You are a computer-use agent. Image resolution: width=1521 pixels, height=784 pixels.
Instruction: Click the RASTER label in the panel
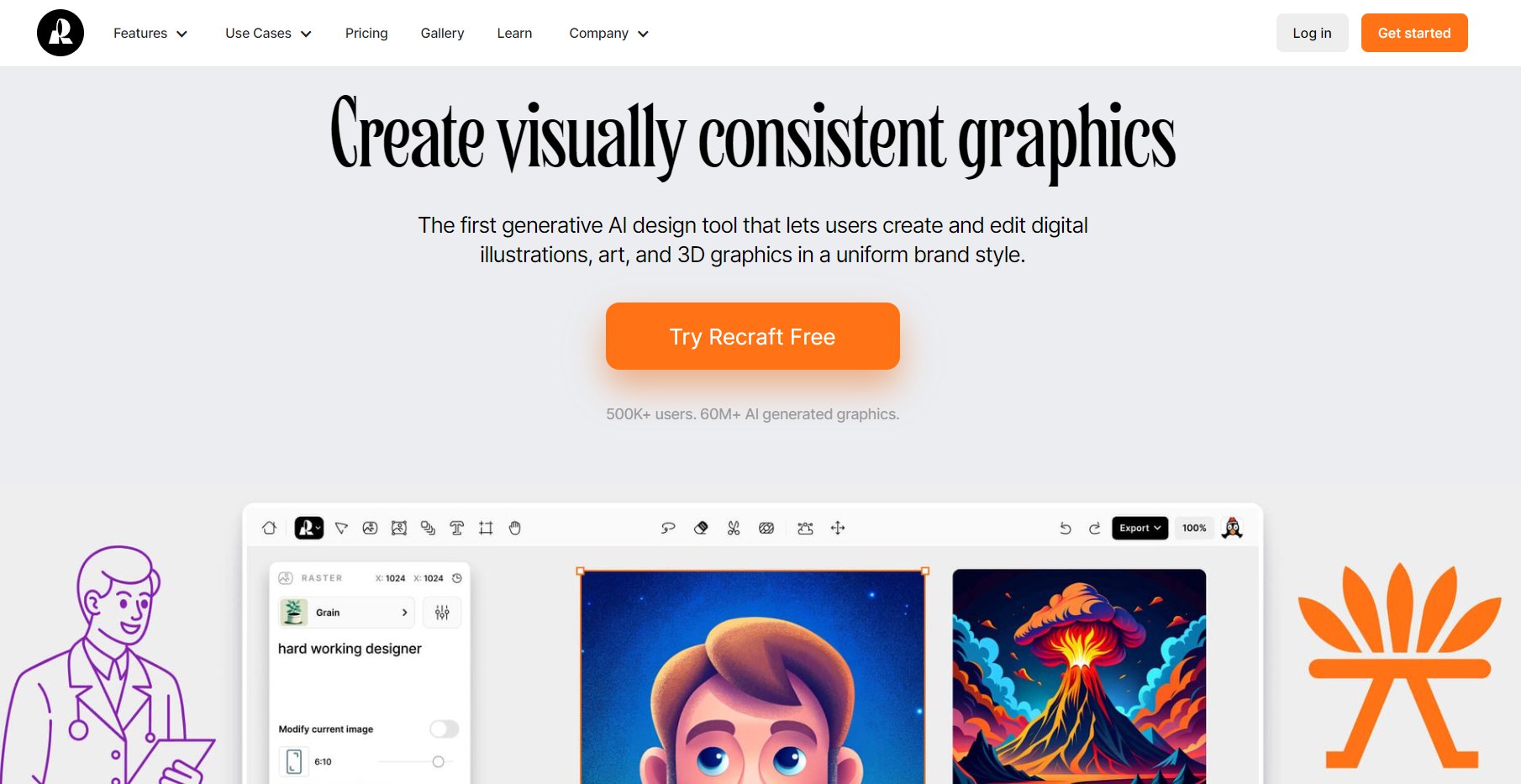pos(322,578)
